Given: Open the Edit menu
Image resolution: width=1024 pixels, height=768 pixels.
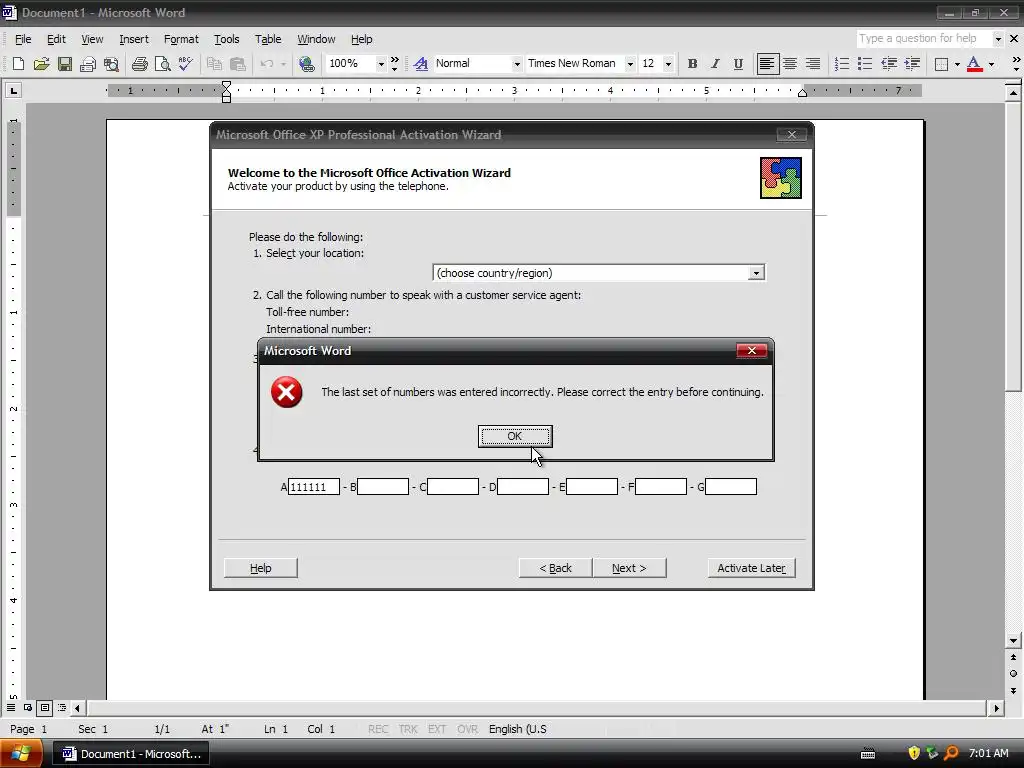Looking at the screenshot, I should coord(56,39).
